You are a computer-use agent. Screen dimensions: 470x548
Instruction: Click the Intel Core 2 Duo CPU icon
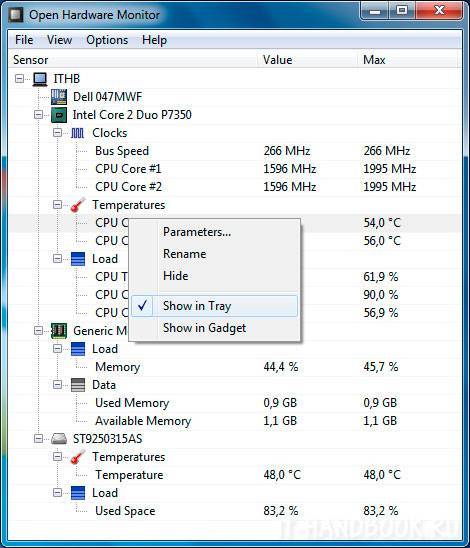click(59, 115)
